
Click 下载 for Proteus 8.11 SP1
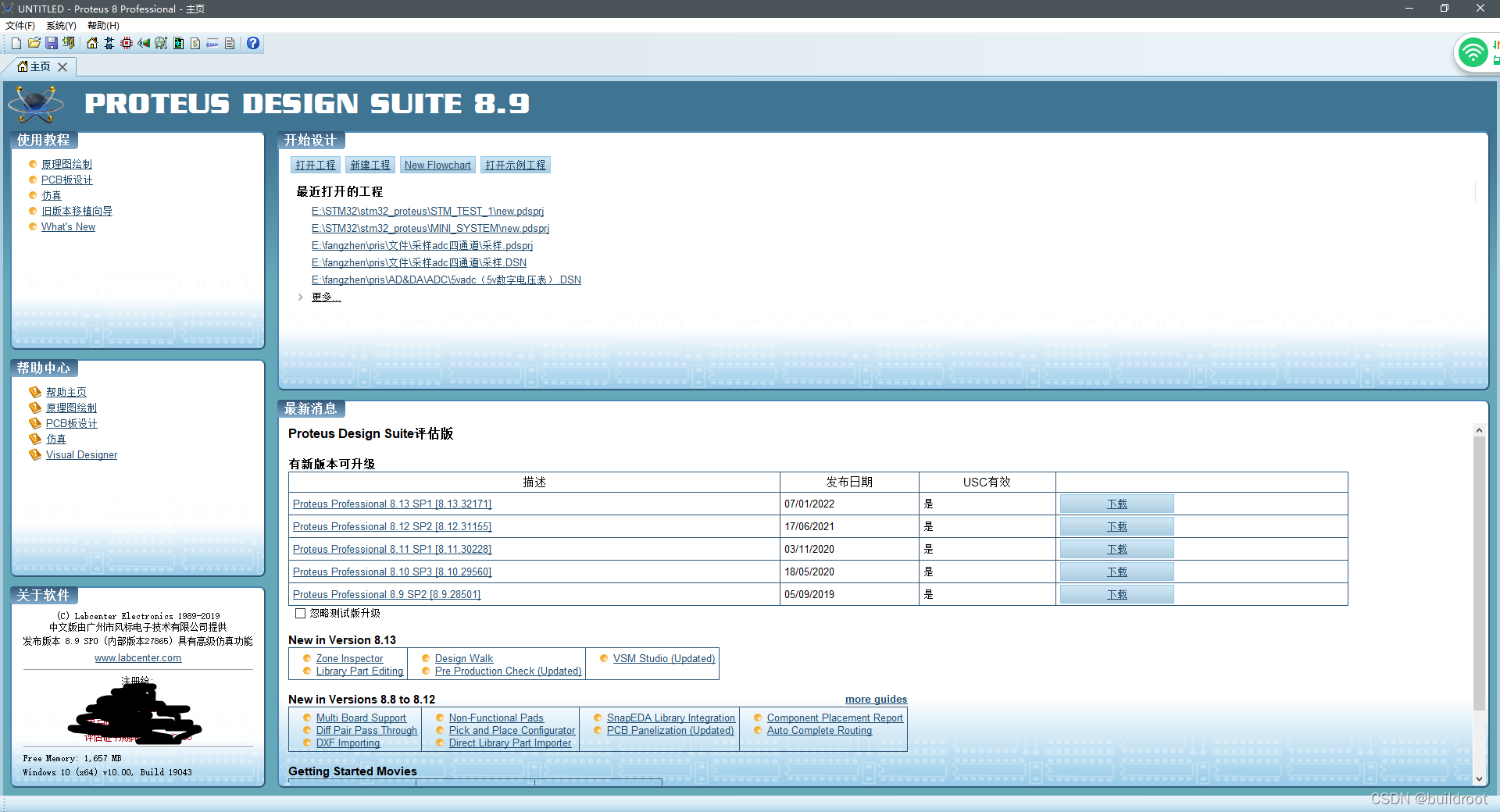pos(1117,550)
